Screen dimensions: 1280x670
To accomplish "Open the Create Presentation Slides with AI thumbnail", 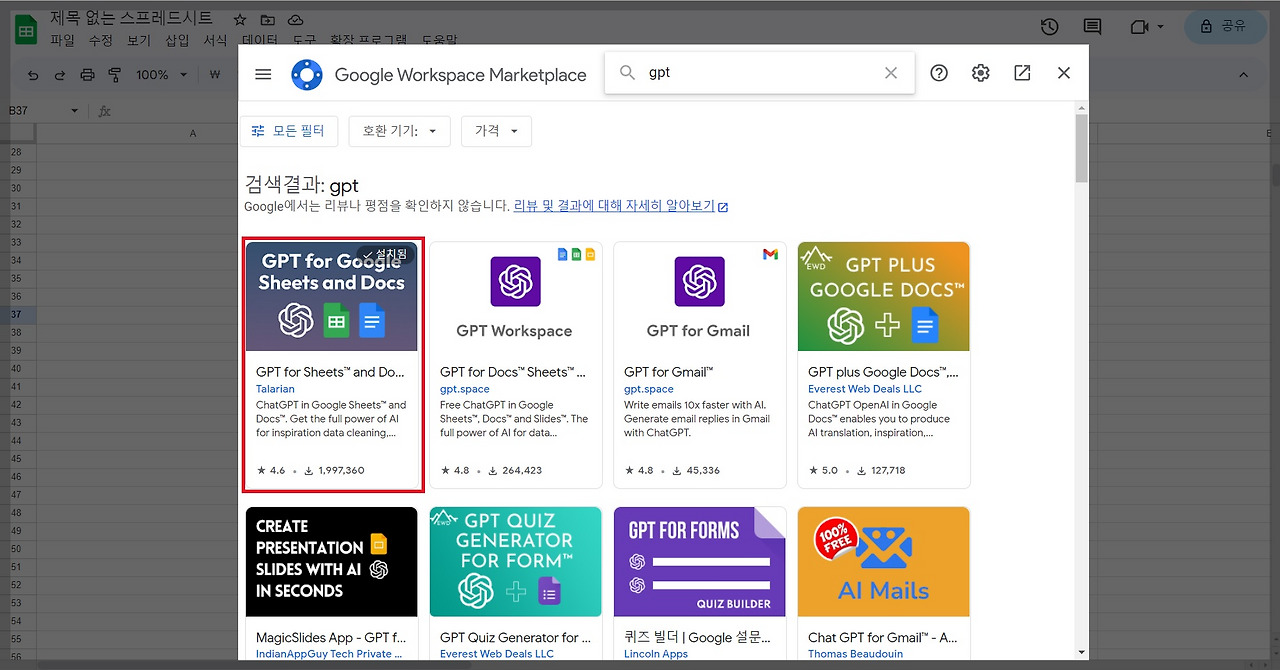I will tap(332, 561).
